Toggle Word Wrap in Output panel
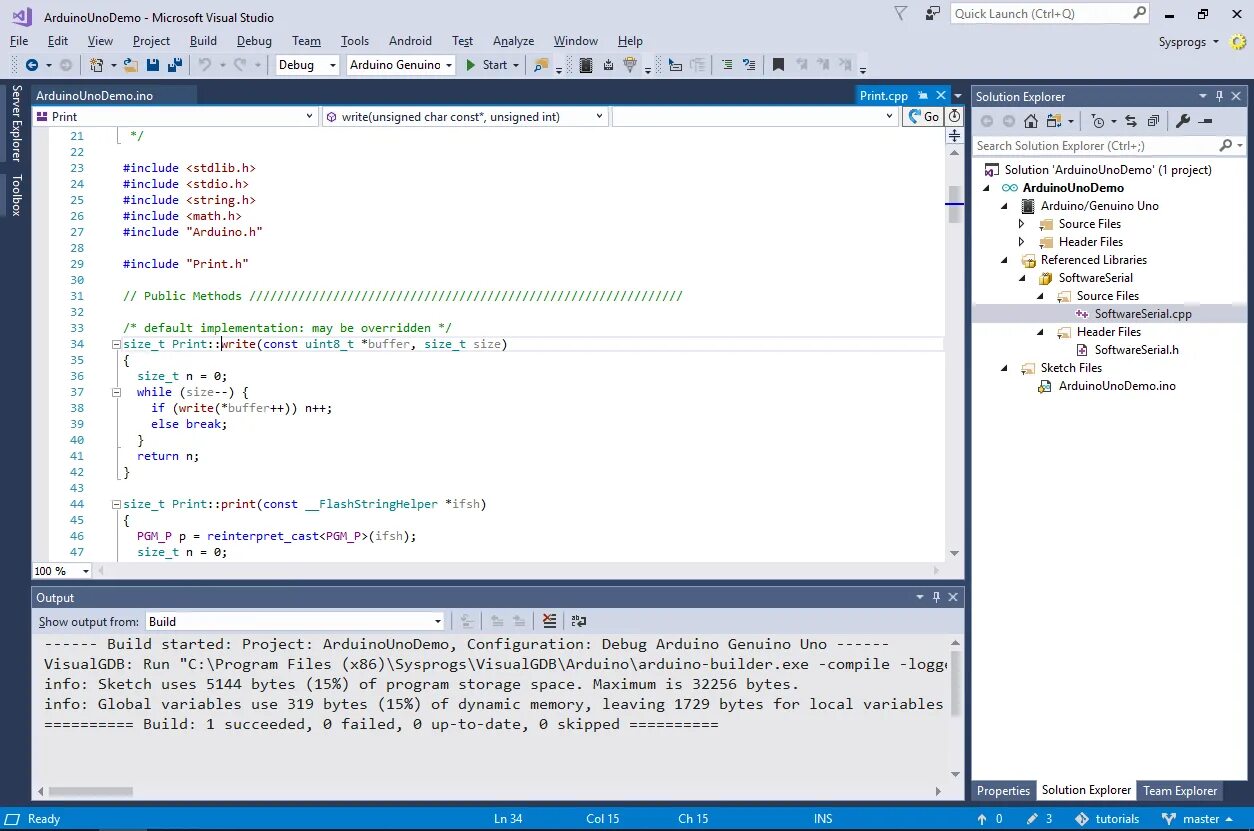1254x831 pixels. pyautogui.click(x=578, y=621)
